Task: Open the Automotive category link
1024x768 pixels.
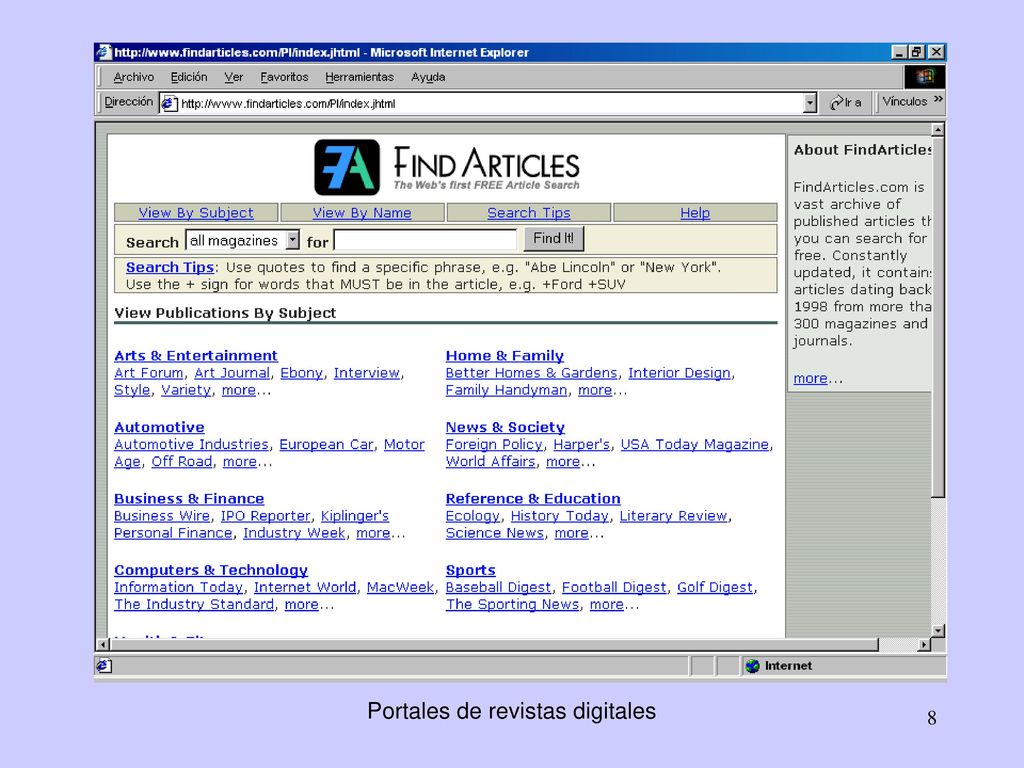Action: click(x=159, y=427)
